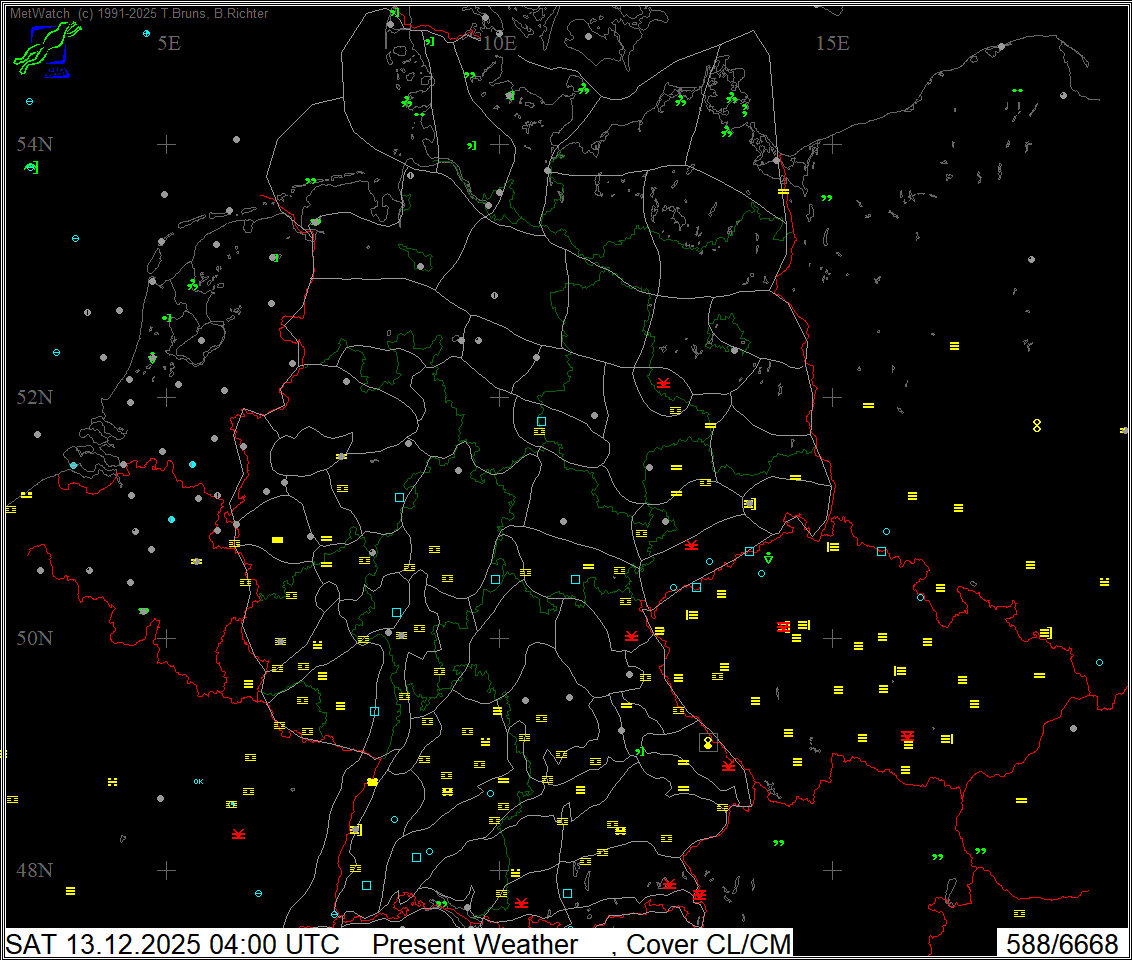The image size is (1132, 960).
Task: Click the cyan OK station marker
Action: point(198,781)
